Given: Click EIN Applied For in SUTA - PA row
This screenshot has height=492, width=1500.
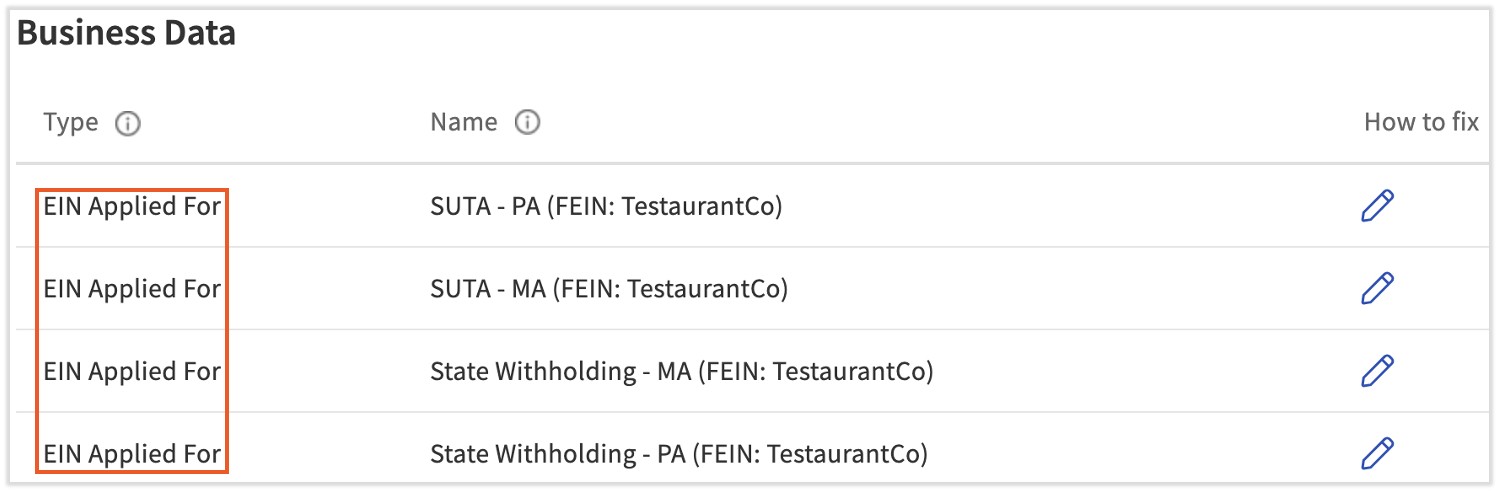Looking at the screenshot, I should [132, 207].
